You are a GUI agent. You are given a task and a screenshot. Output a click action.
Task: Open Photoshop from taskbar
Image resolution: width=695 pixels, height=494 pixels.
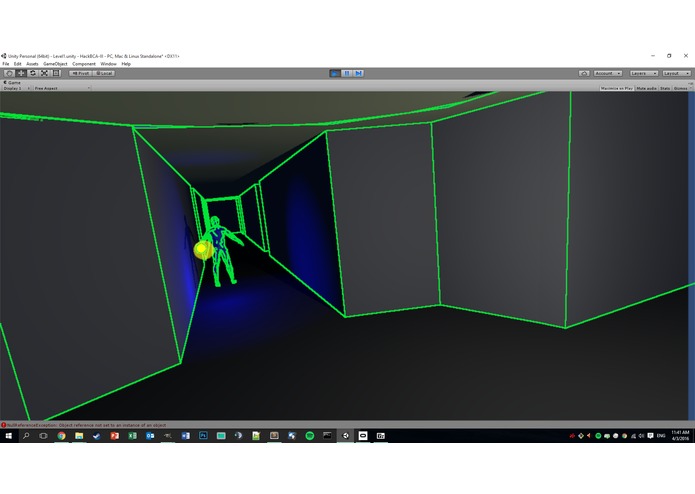pyautogui.click(x=203, y=436)
